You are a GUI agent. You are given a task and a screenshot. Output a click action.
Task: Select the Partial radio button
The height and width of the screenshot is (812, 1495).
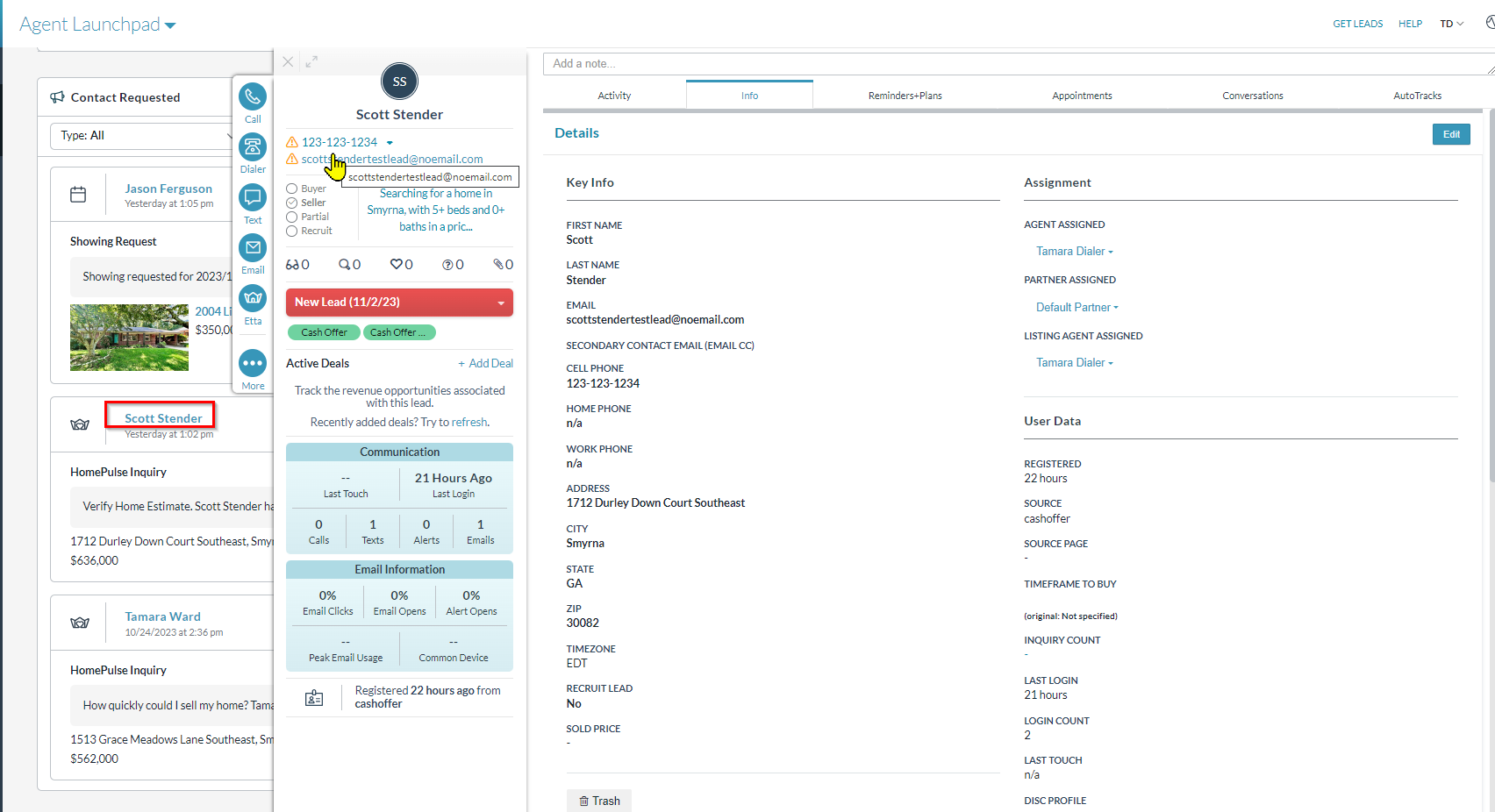[x=292, y=217]
